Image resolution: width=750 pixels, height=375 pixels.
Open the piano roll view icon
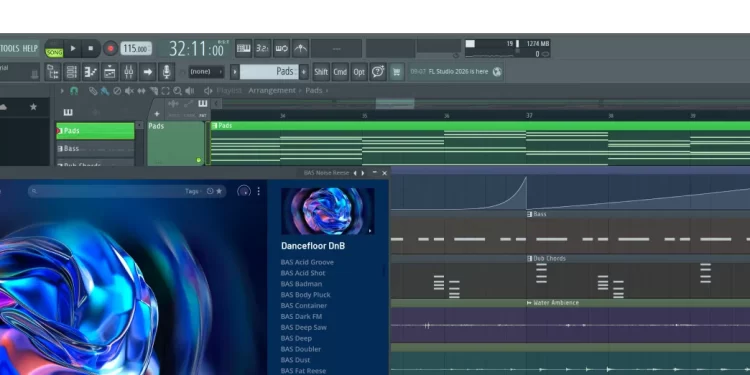[x=90, y=72]
